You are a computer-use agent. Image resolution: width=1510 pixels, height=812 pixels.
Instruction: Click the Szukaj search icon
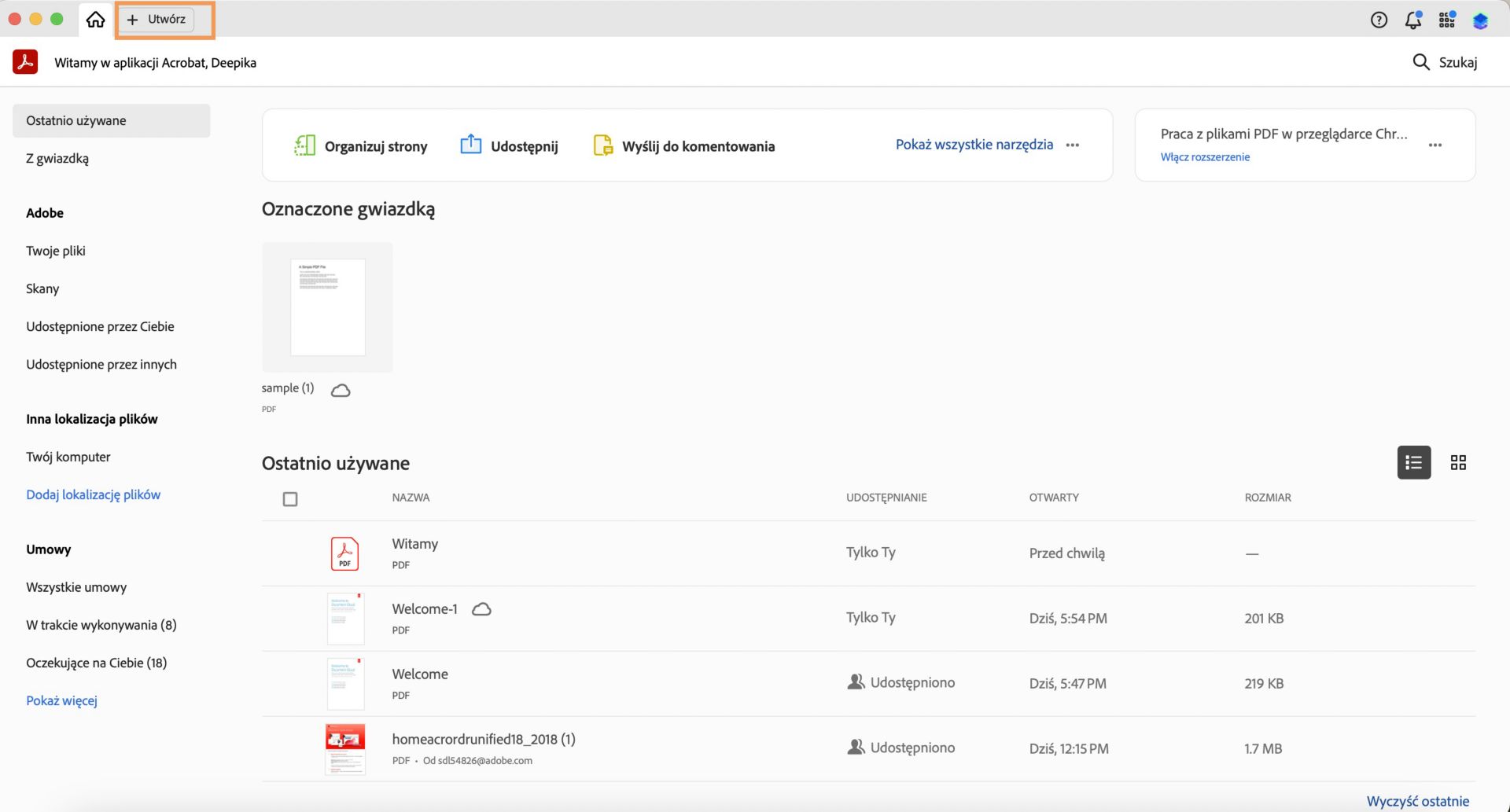1420,62
